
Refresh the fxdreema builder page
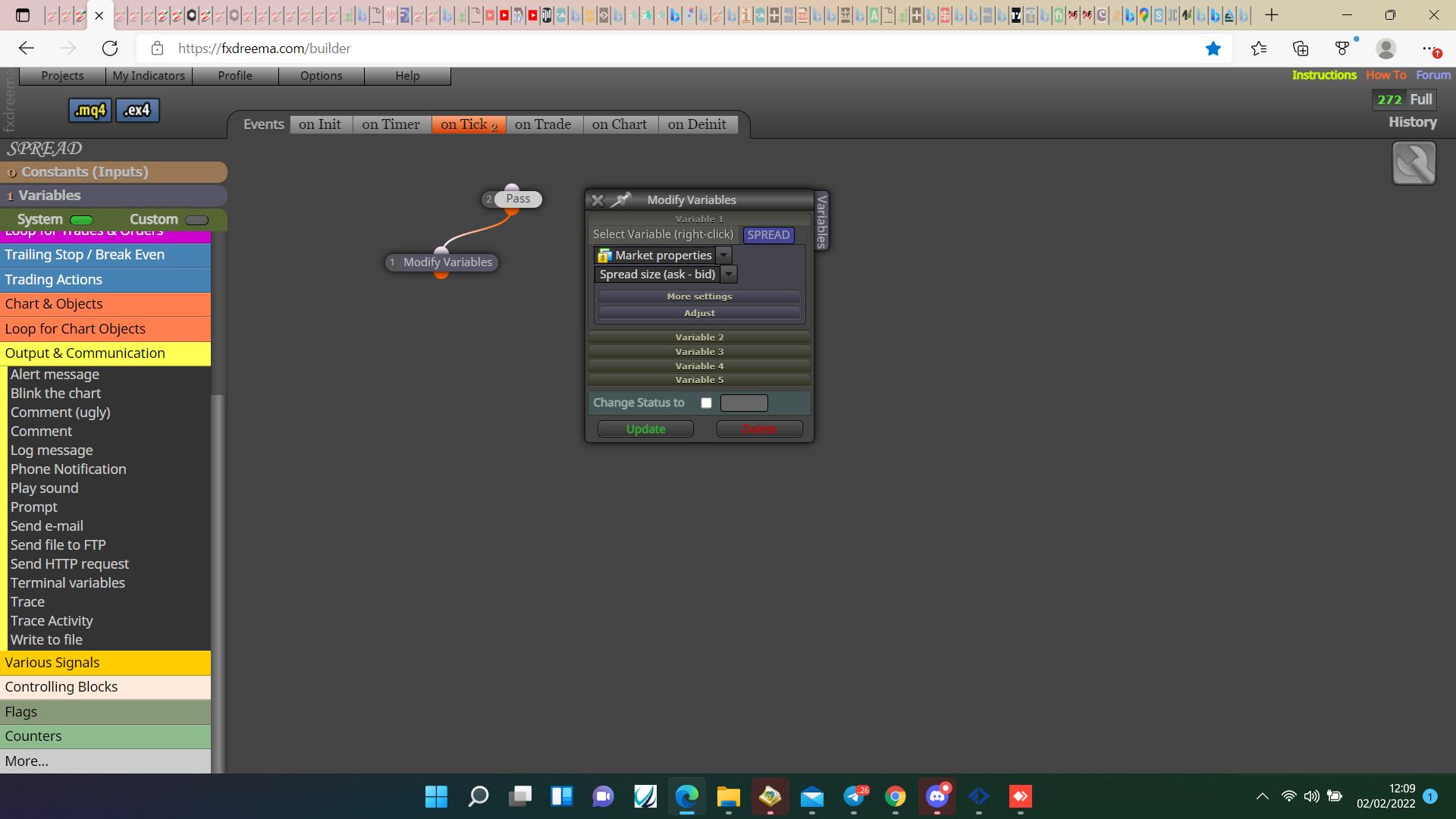[110, 49]
